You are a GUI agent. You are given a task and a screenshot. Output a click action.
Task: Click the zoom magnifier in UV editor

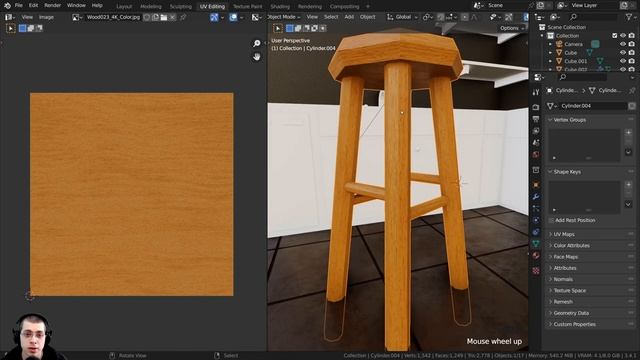(256, 43)
